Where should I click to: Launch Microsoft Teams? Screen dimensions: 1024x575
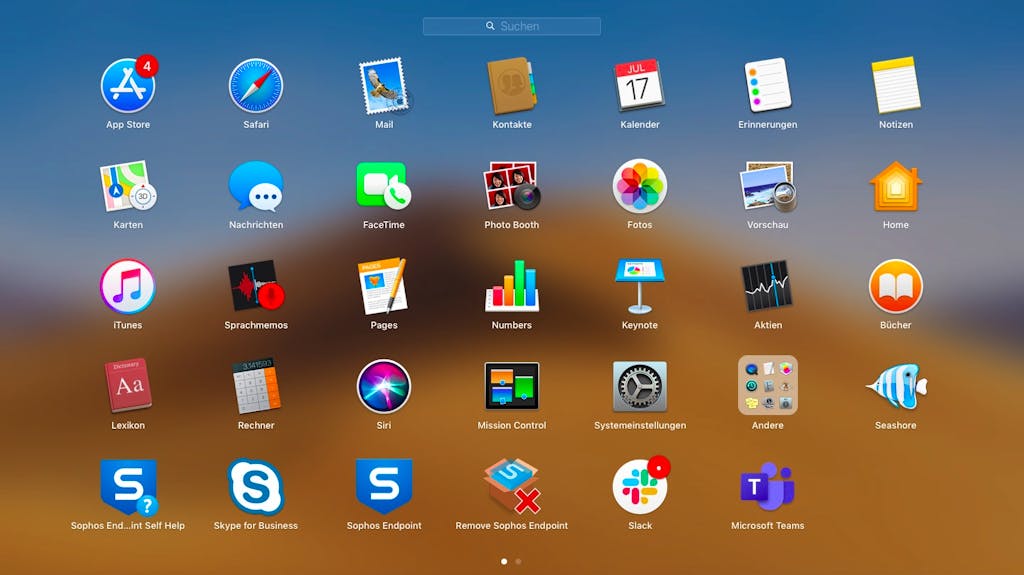[x=768, y=487]
